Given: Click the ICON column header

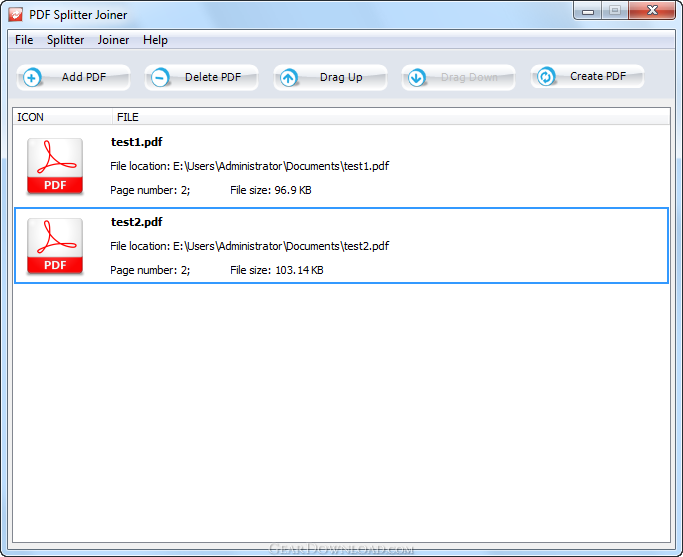Looking at the screenshot, I should pyautogui.click(x=62, y=117).
